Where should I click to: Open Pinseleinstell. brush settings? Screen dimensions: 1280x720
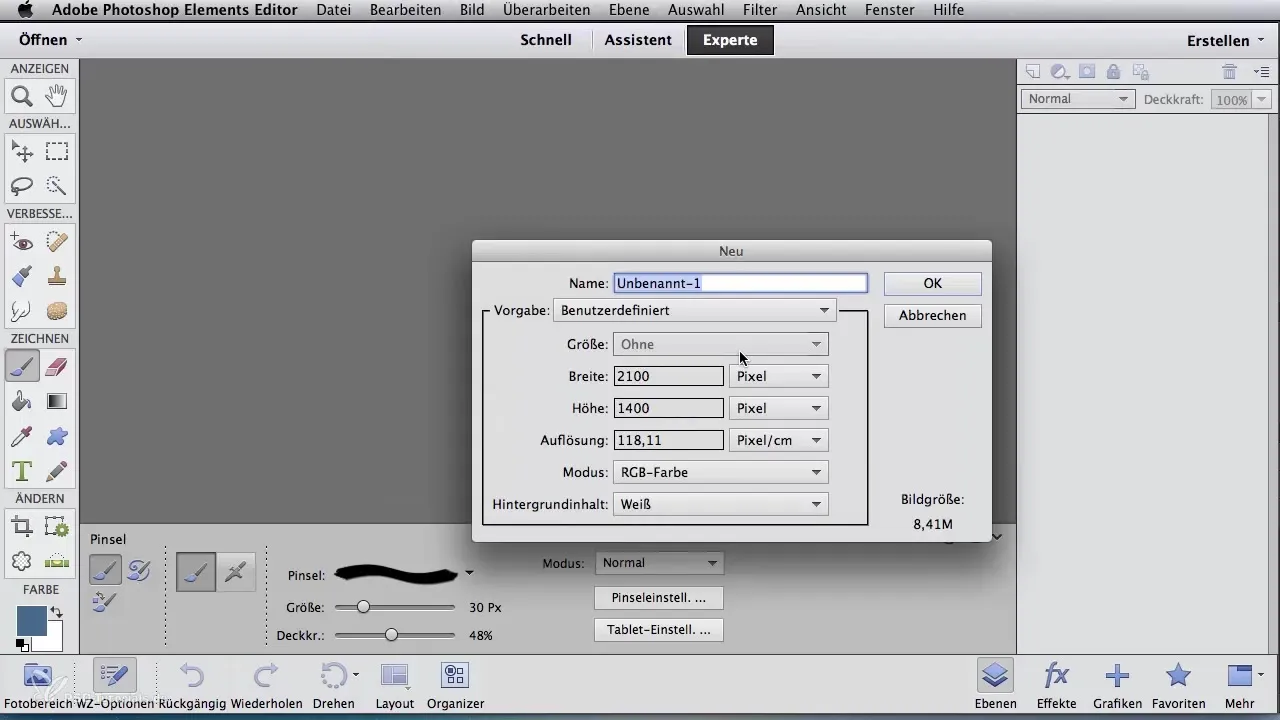(659, 598)
